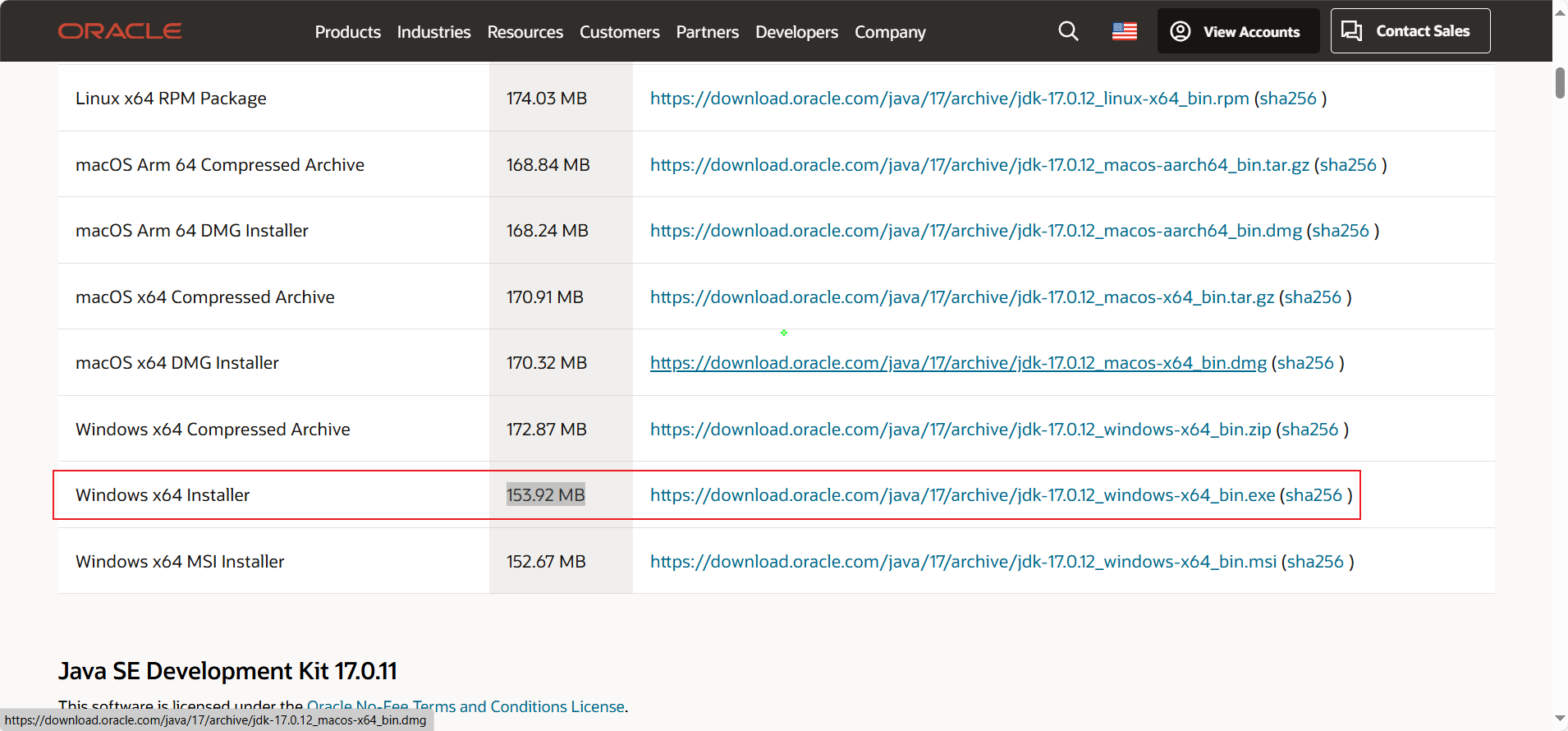The width and height of the screenshot is (1568, 731).
Task: Open the Resources menu
Action: (x=525, y=32)
